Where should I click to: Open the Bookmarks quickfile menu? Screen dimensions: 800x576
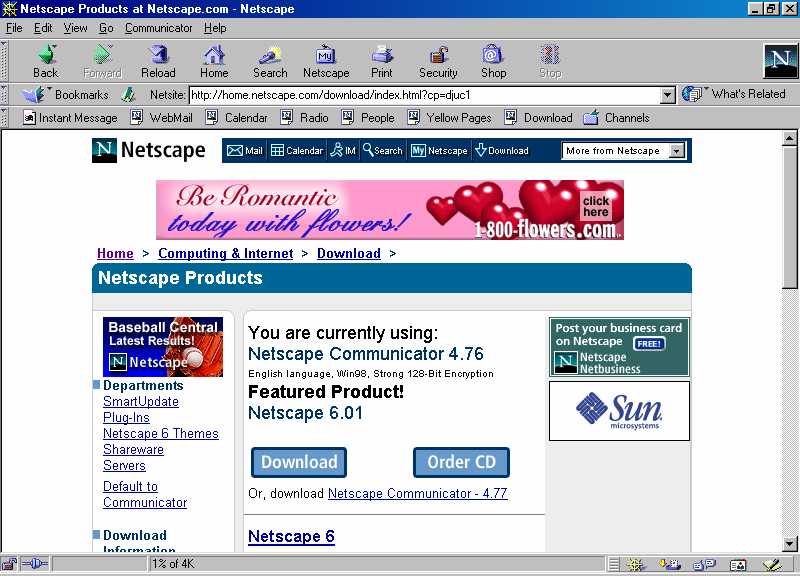coord(65,94)
